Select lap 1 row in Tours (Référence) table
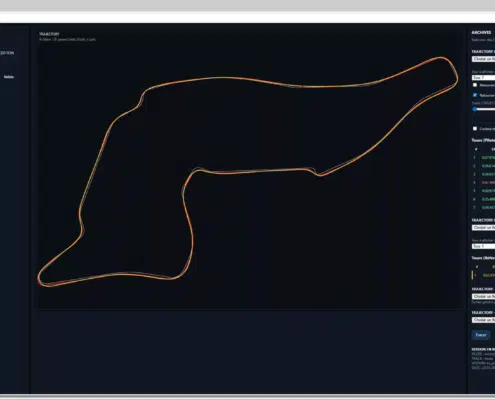The image size is (495, 400). coord(483,275)
